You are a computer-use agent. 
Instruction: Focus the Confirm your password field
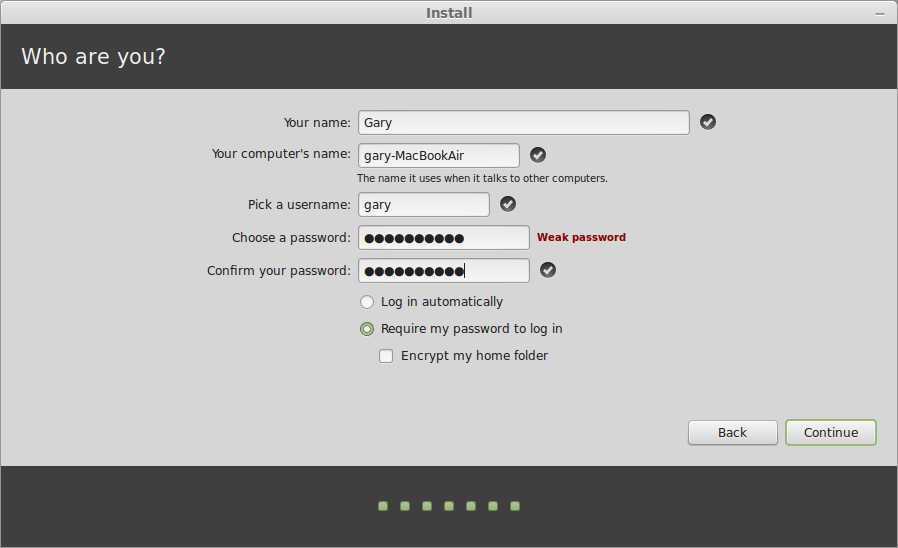(443, 270)
